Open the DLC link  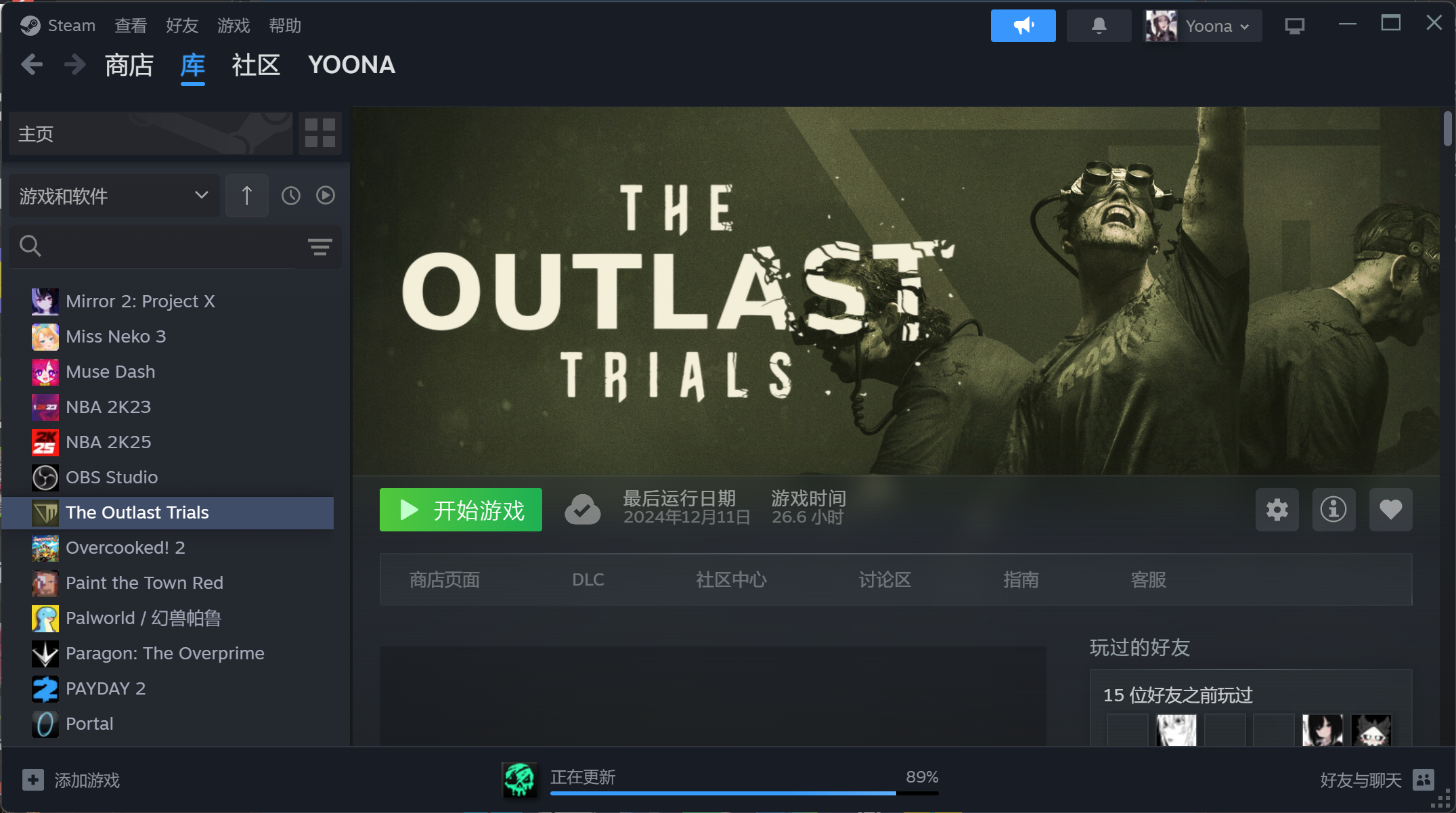pos(588,579)
